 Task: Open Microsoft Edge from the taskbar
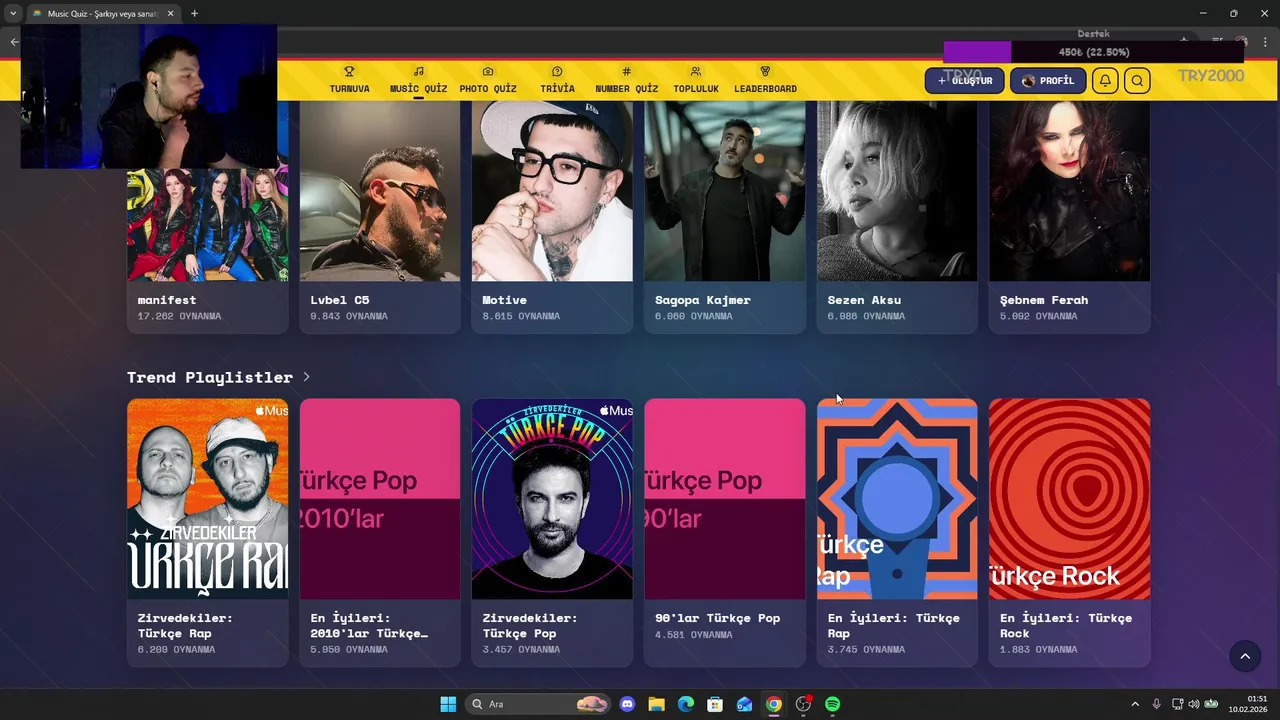point(686,704)
